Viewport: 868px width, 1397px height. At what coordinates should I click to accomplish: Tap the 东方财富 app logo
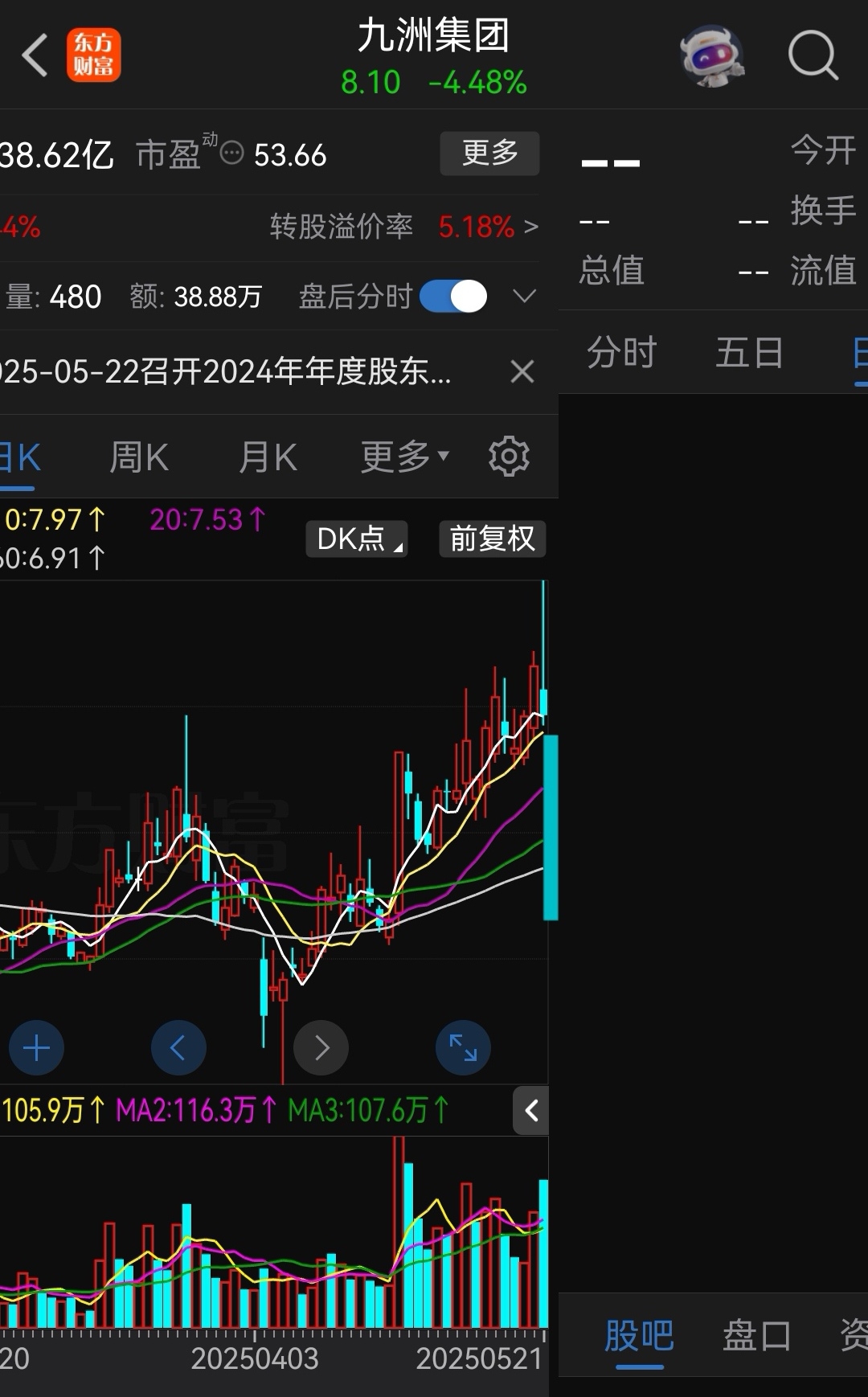point(93,55)
